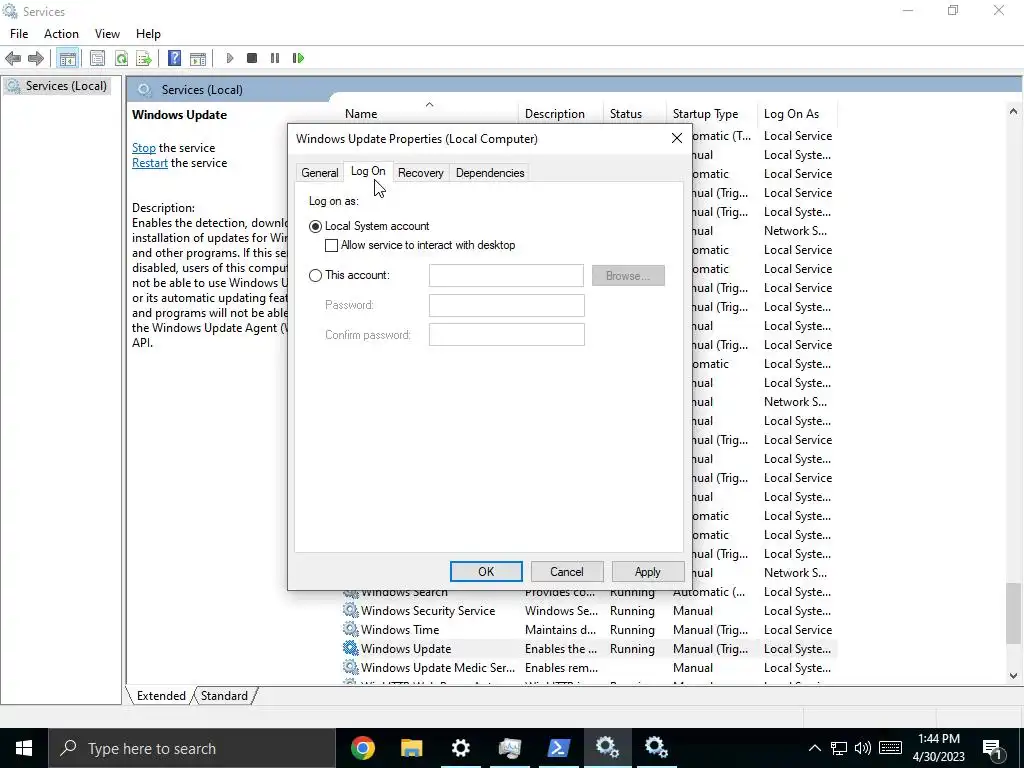Click the taskbar search box

(x=191, y=748)
